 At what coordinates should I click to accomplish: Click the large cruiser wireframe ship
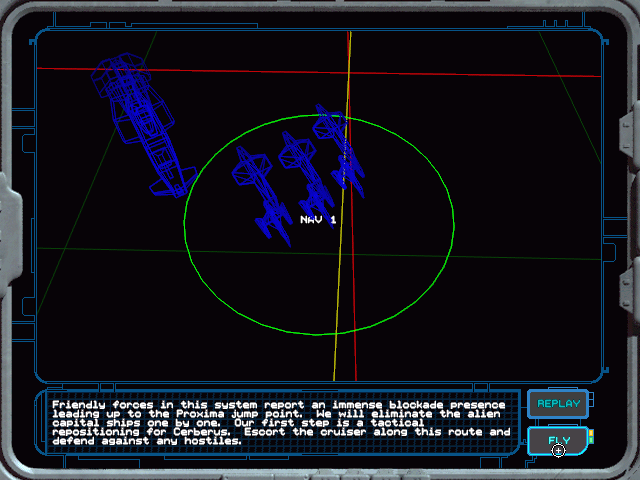(x=143, y=124)
